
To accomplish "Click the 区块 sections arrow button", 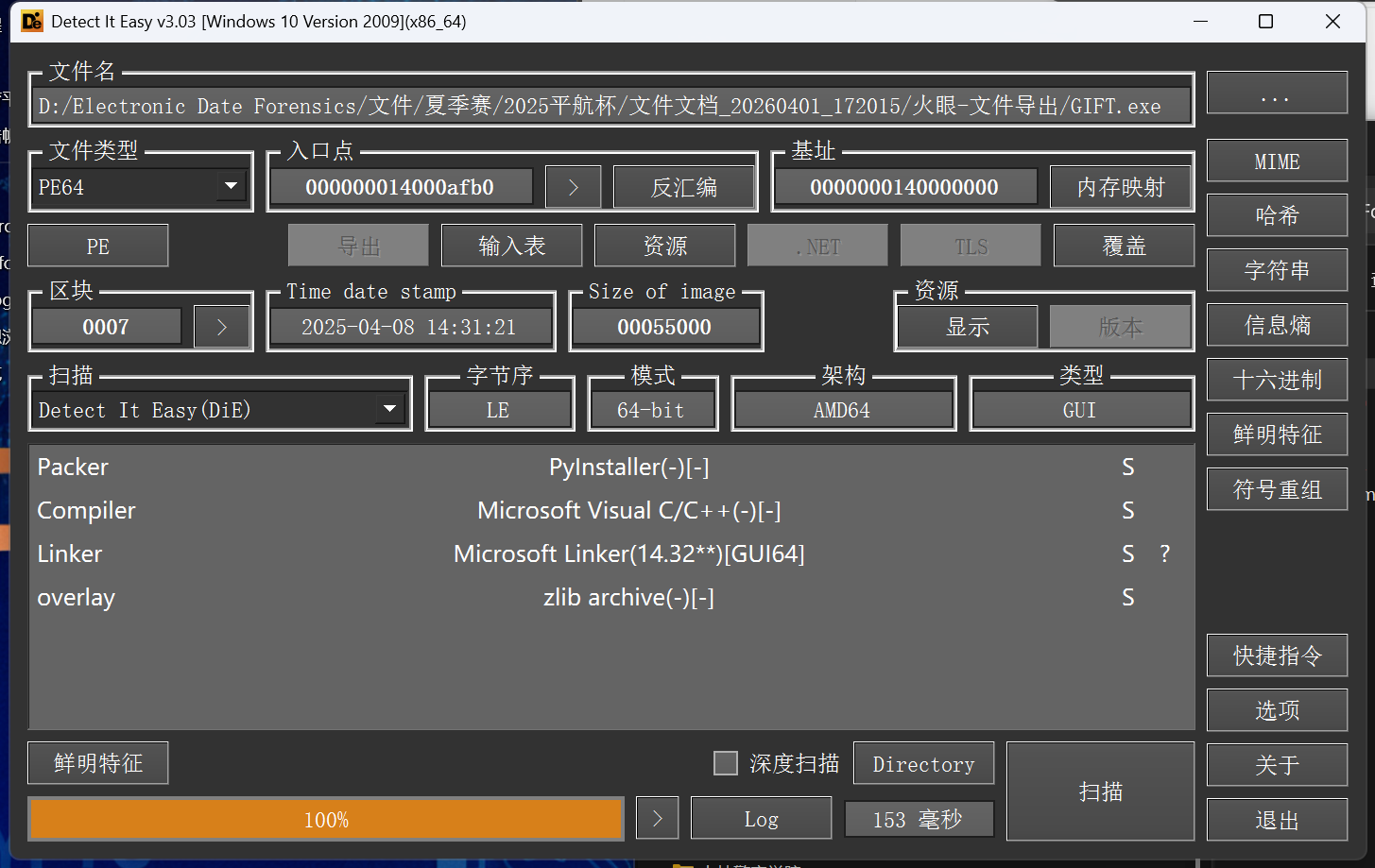I will 222,327.
